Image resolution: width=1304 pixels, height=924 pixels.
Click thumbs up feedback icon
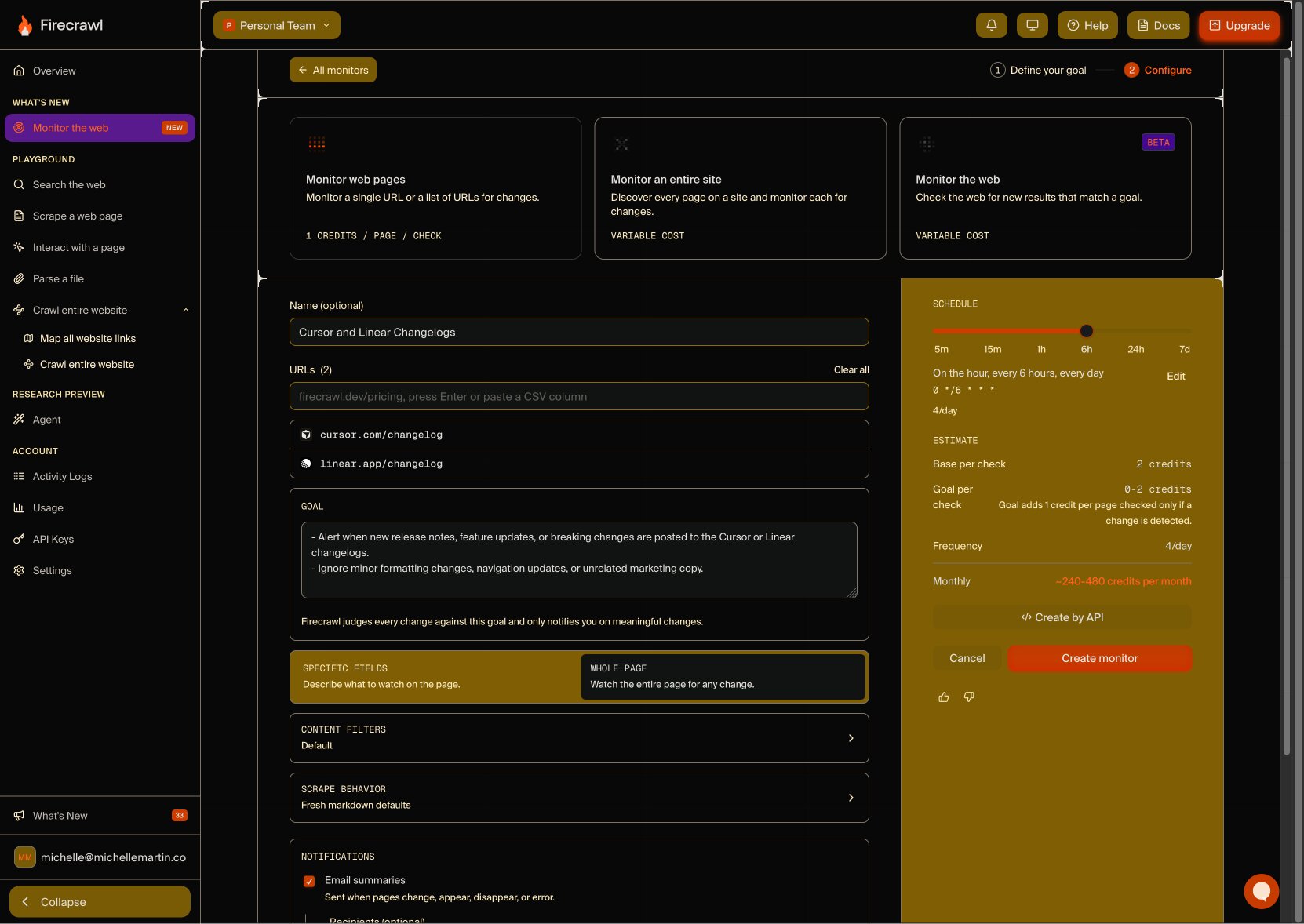[x=944, y=697]
